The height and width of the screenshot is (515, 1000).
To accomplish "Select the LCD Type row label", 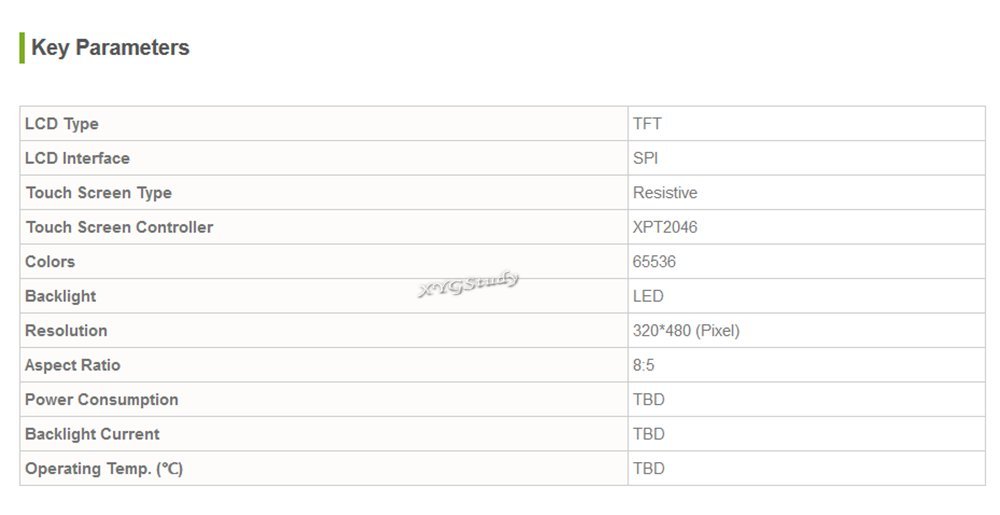I will tap(61, 124).
